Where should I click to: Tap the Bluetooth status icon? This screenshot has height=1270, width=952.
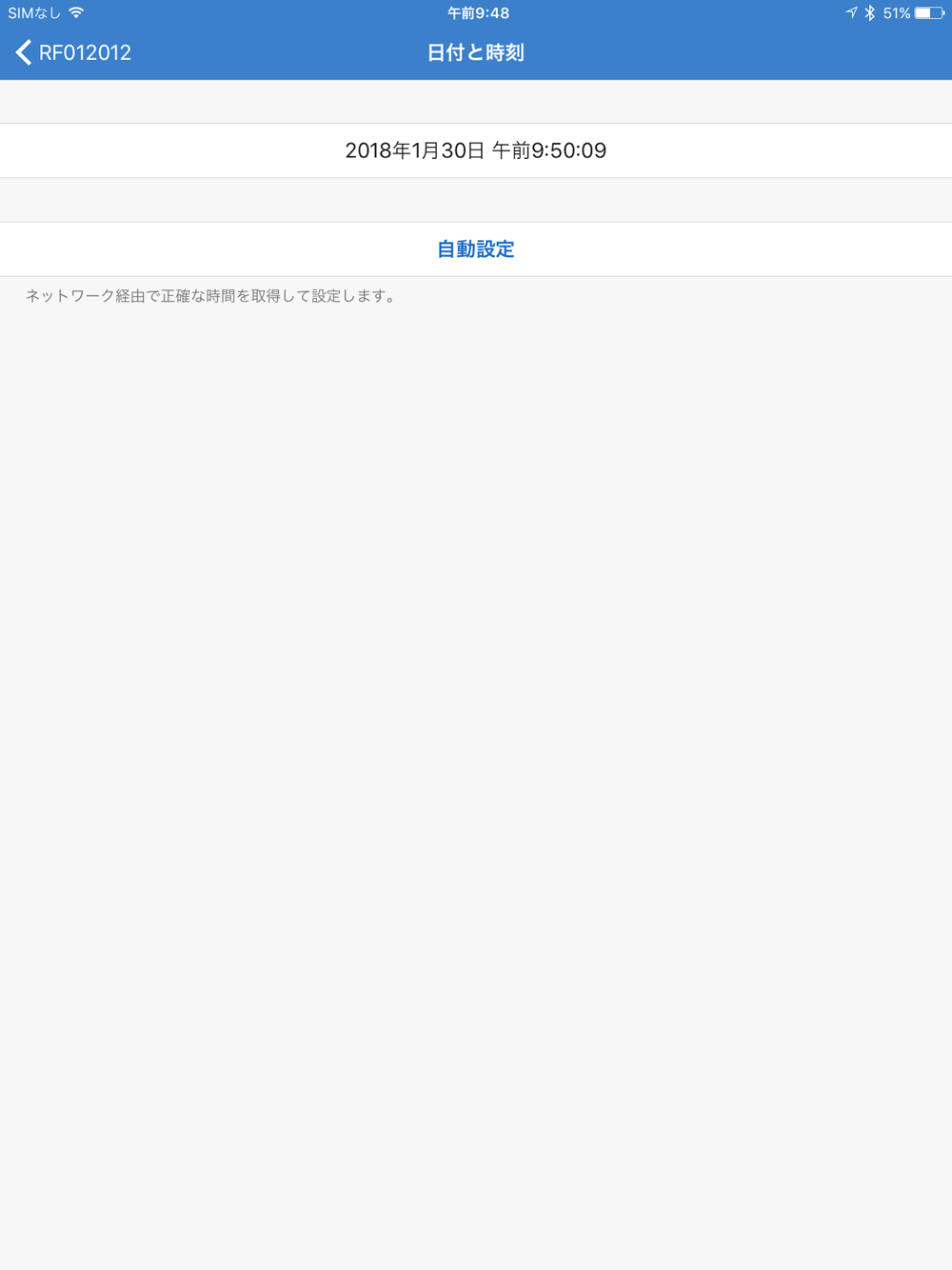point(869,13)
